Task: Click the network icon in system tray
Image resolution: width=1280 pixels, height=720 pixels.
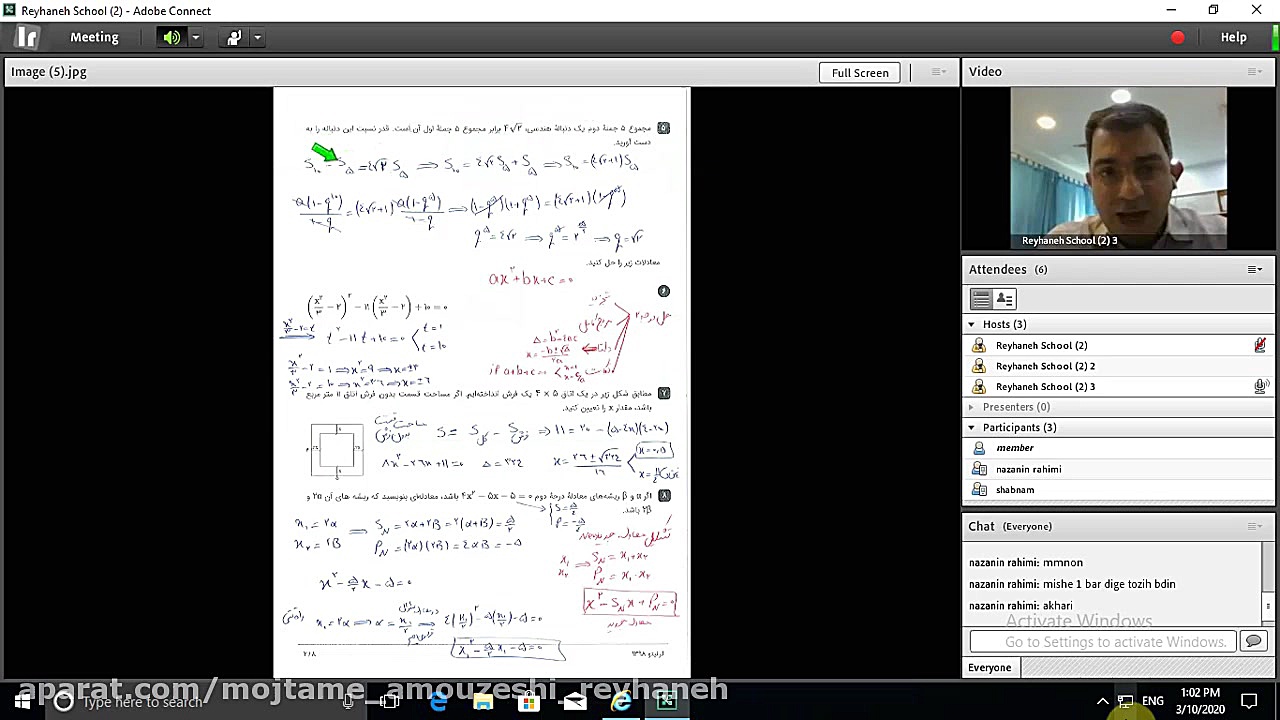Action: [x=1126, y=702]
